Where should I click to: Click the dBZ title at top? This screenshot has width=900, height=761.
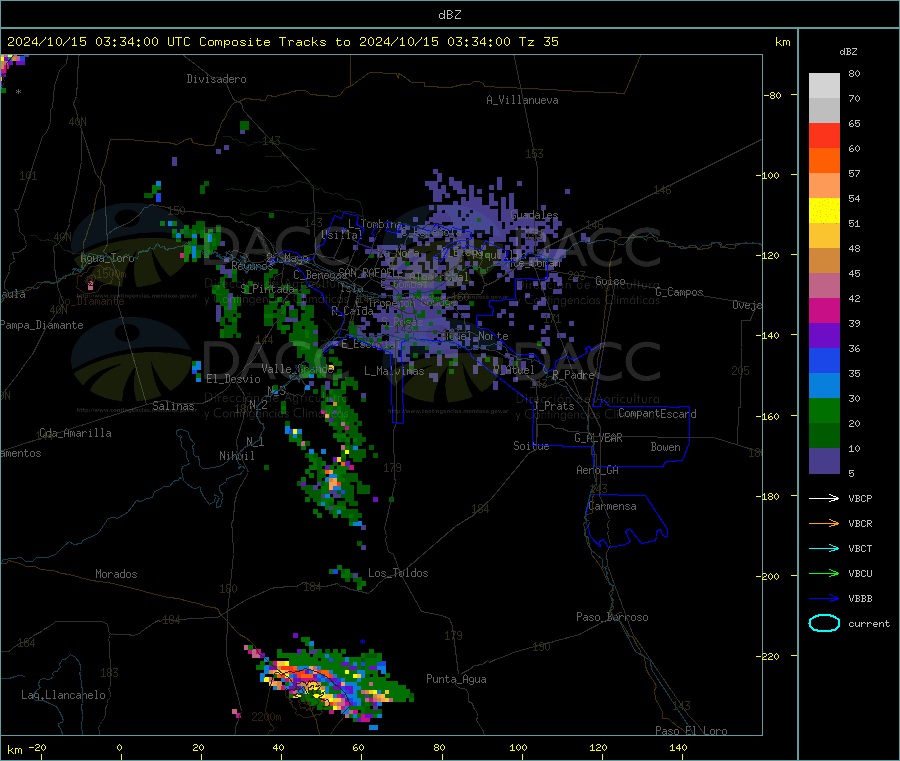(x=449, y=15)
